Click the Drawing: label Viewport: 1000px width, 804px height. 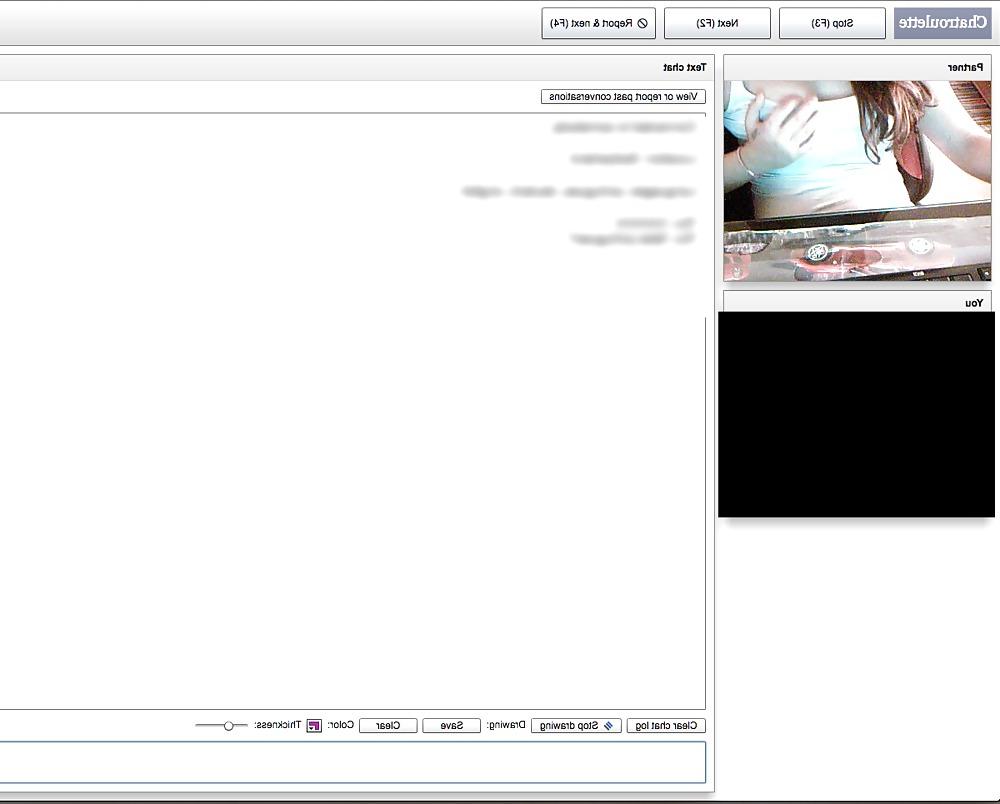pos(506,725)
